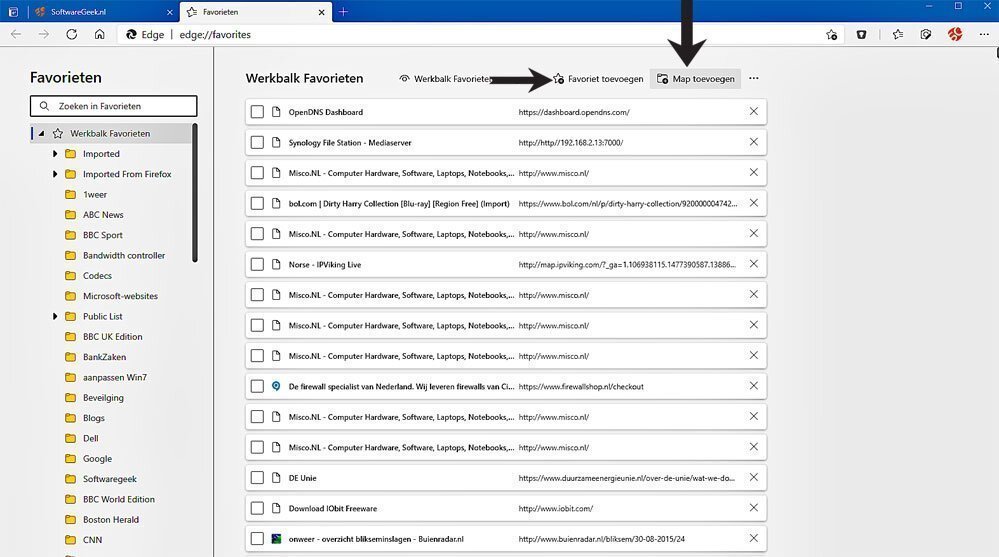Go back with the browser back arrow
This screenshot has height=557, width=999.
(x=16, y=34)
